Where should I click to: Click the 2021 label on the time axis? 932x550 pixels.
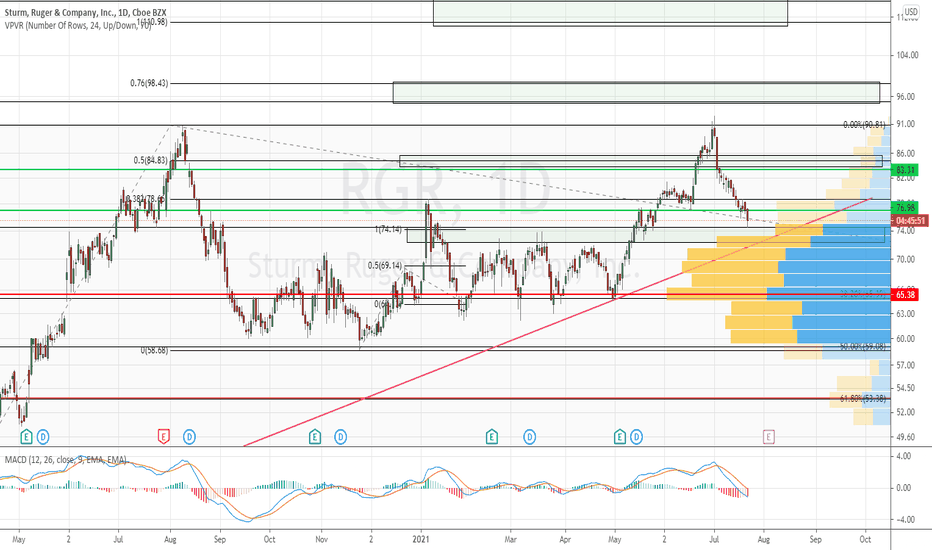coord(421,539)
